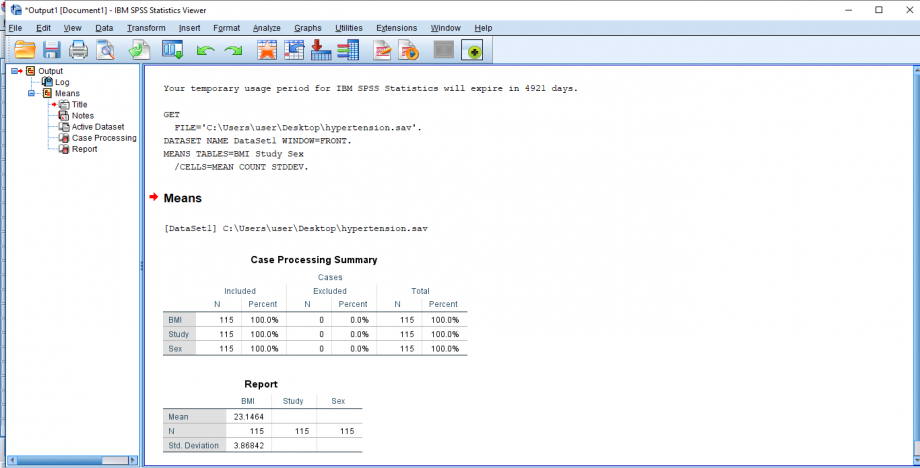Click the Redo arrow icon

233,50
